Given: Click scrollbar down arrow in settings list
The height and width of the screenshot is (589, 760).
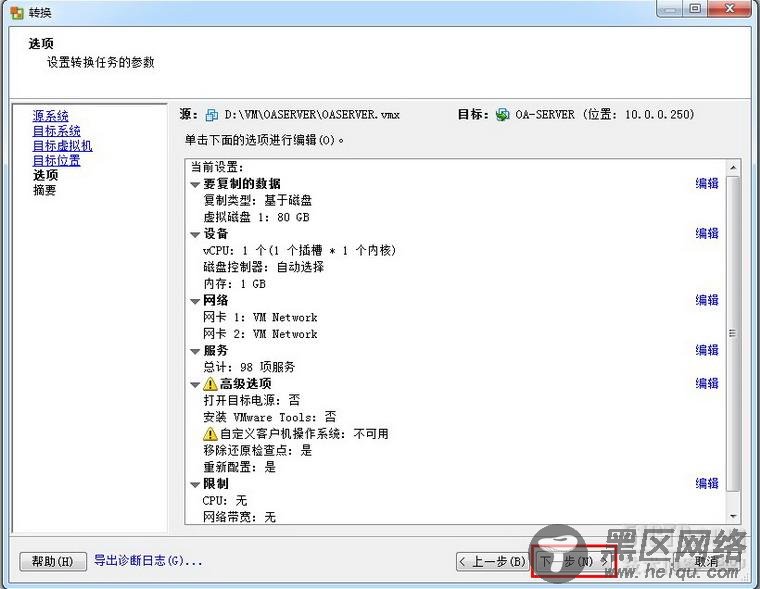Looking at the screenshot, I should 733,516.
